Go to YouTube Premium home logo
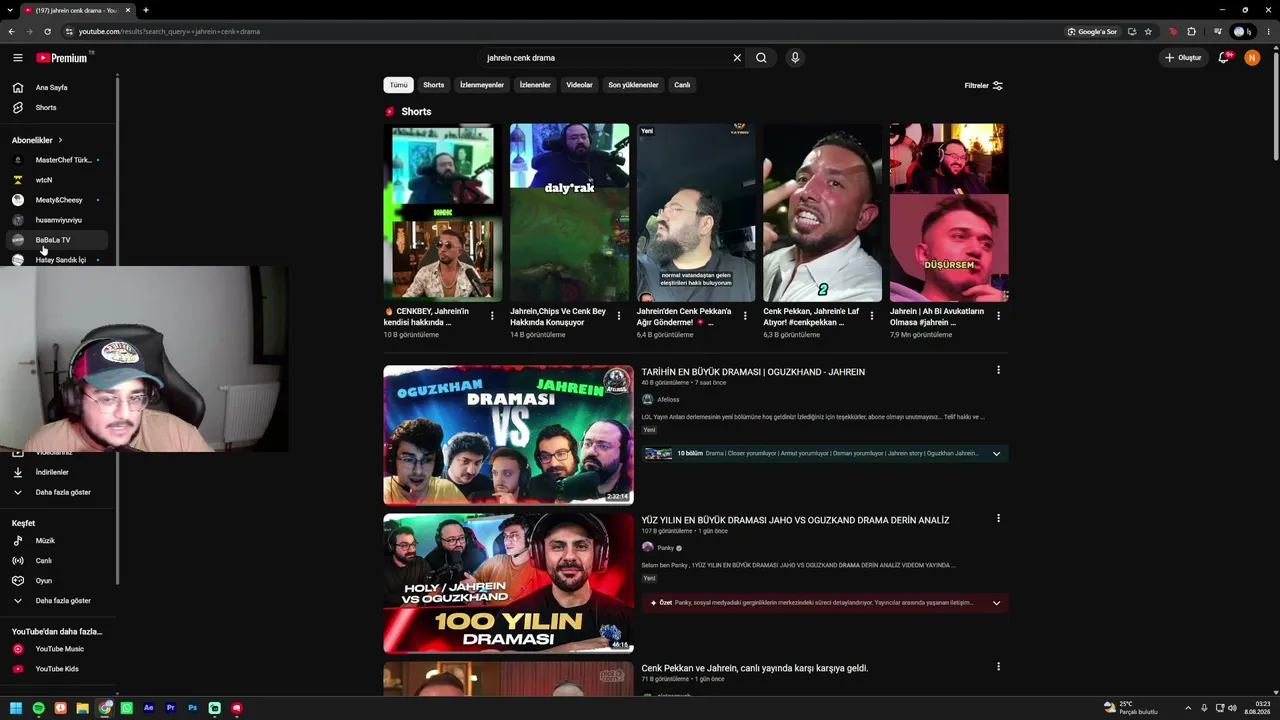Screen dimensions: 1280x720 63,58
